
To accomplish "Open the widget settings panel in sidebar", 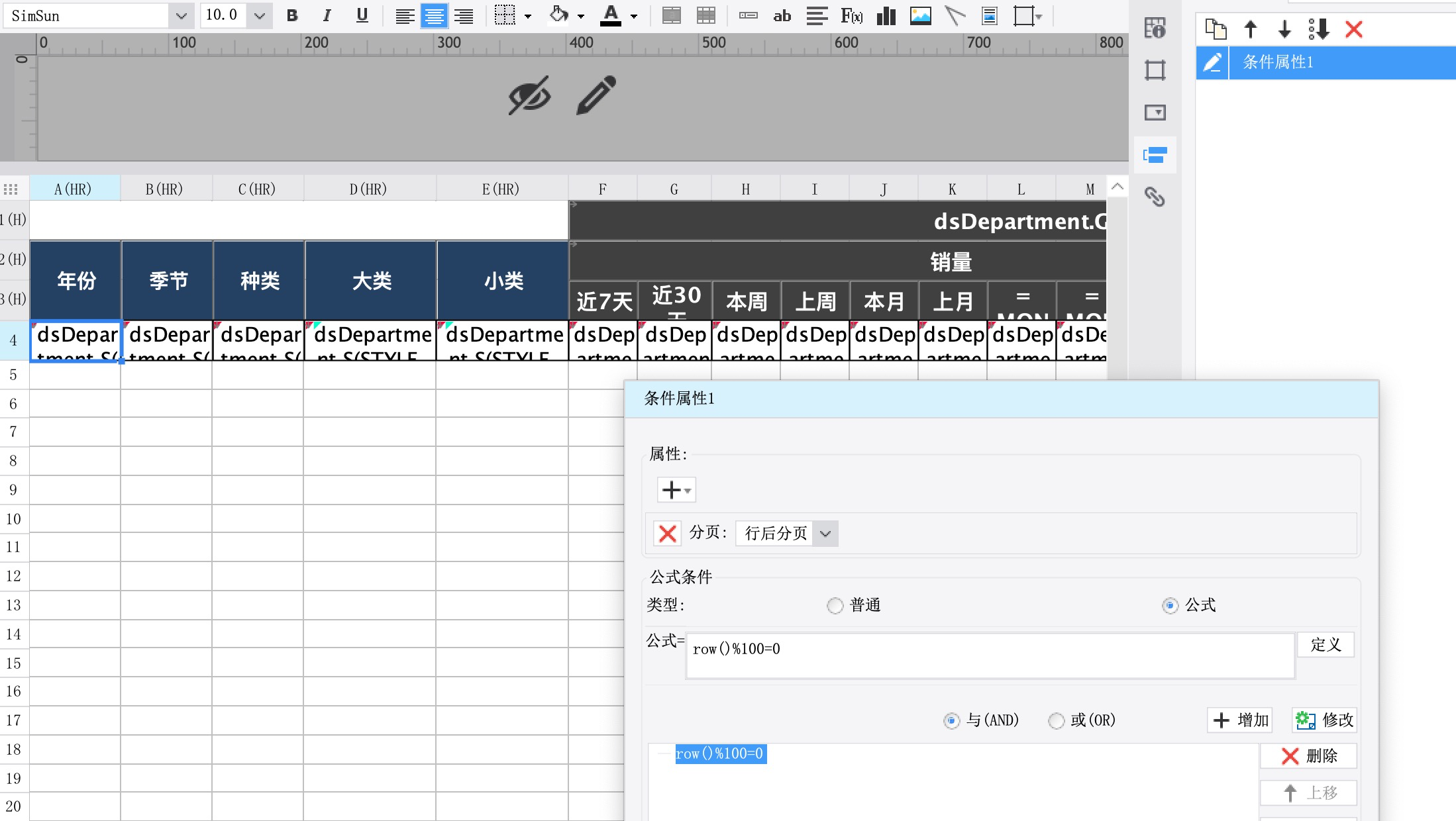I will tap(1155, 112).
